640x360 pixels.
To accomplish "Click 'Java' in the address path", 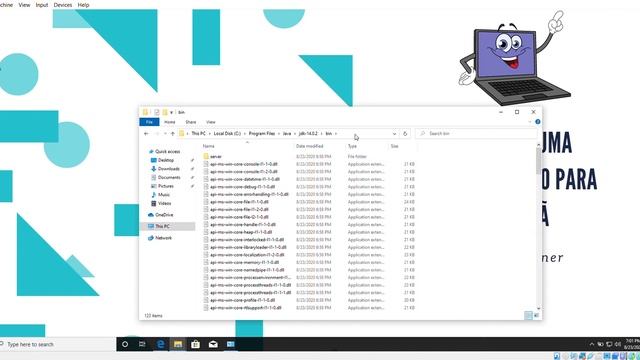I will pyautogui.click(x=287, y=133).
